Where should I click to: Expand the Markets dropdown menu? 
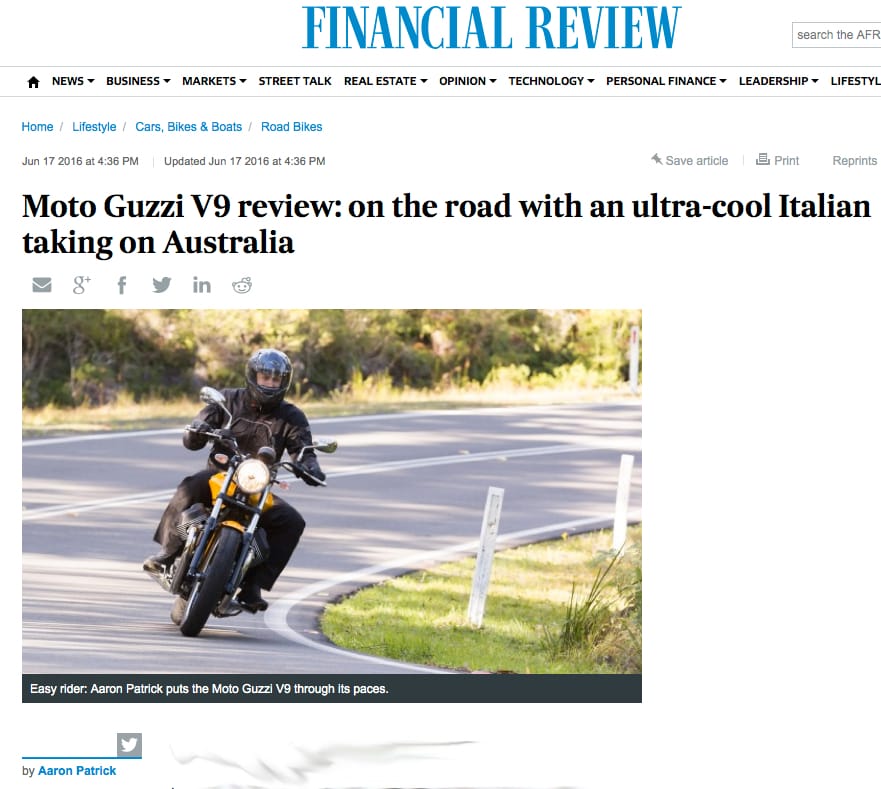(x=214, y=81)
